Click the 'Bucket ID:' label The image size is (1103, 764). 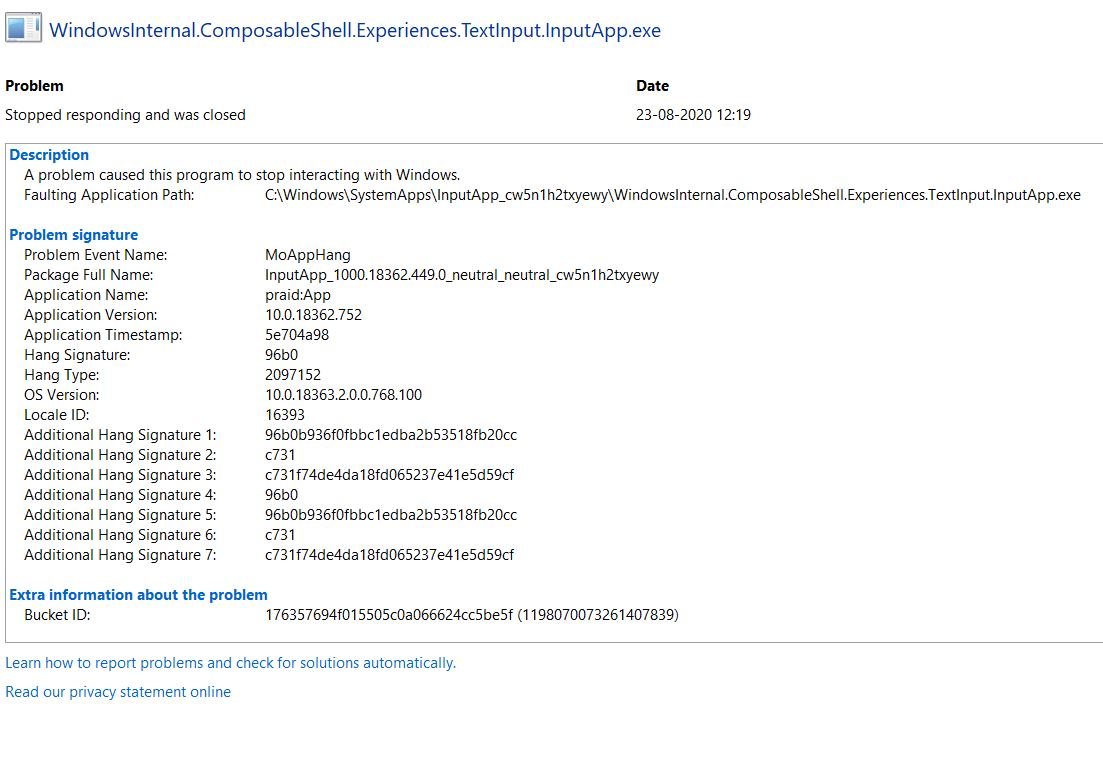click(x=57, y=615)
